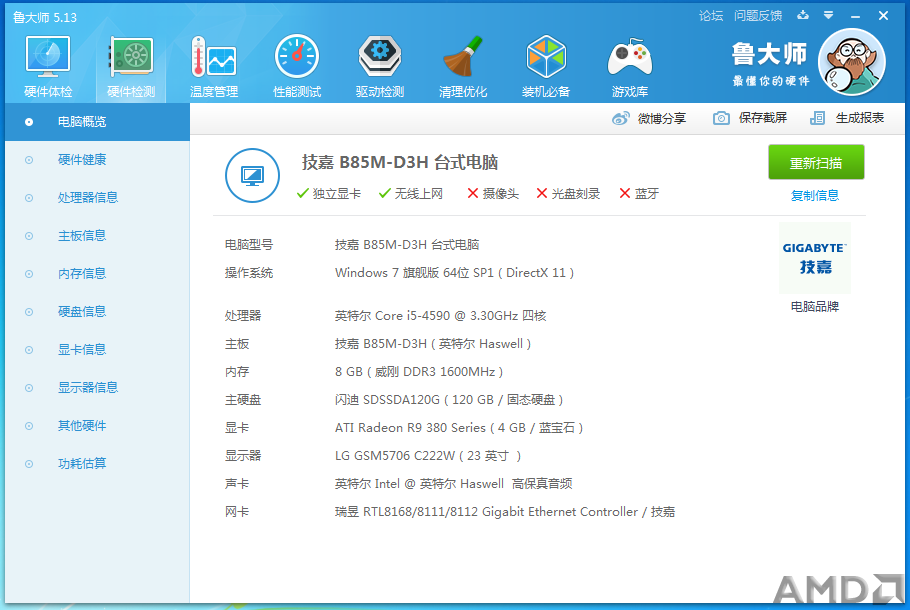The width and height of the screenshot is (910, 610).
Task: Click 复制信息 copy info link
Action: 815,196
